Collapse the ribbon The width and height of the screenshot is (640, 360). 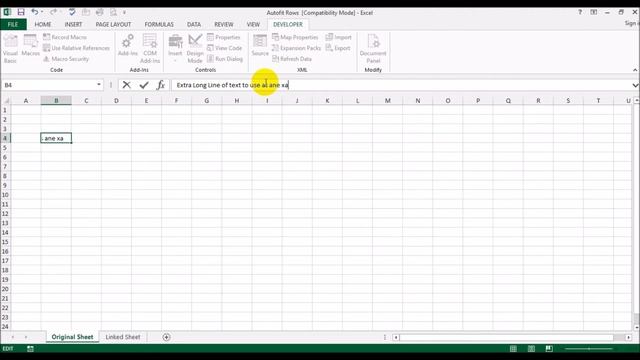coord(635,70)
